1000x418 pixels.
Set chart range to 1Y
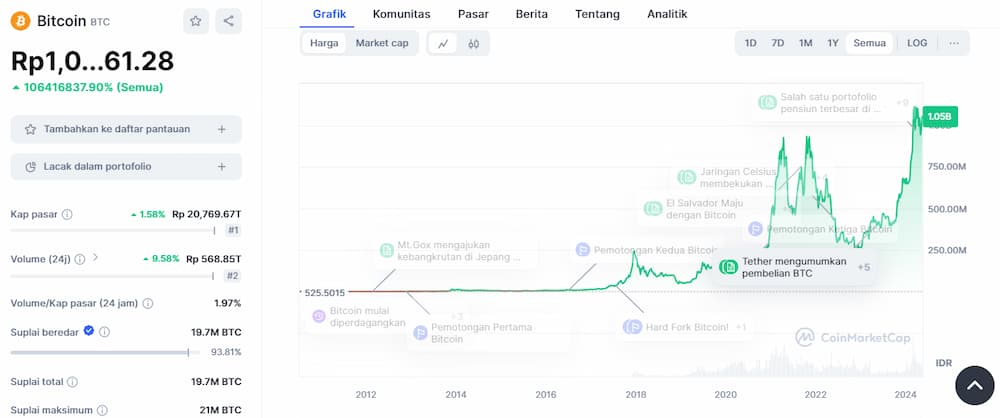[833, 43]
